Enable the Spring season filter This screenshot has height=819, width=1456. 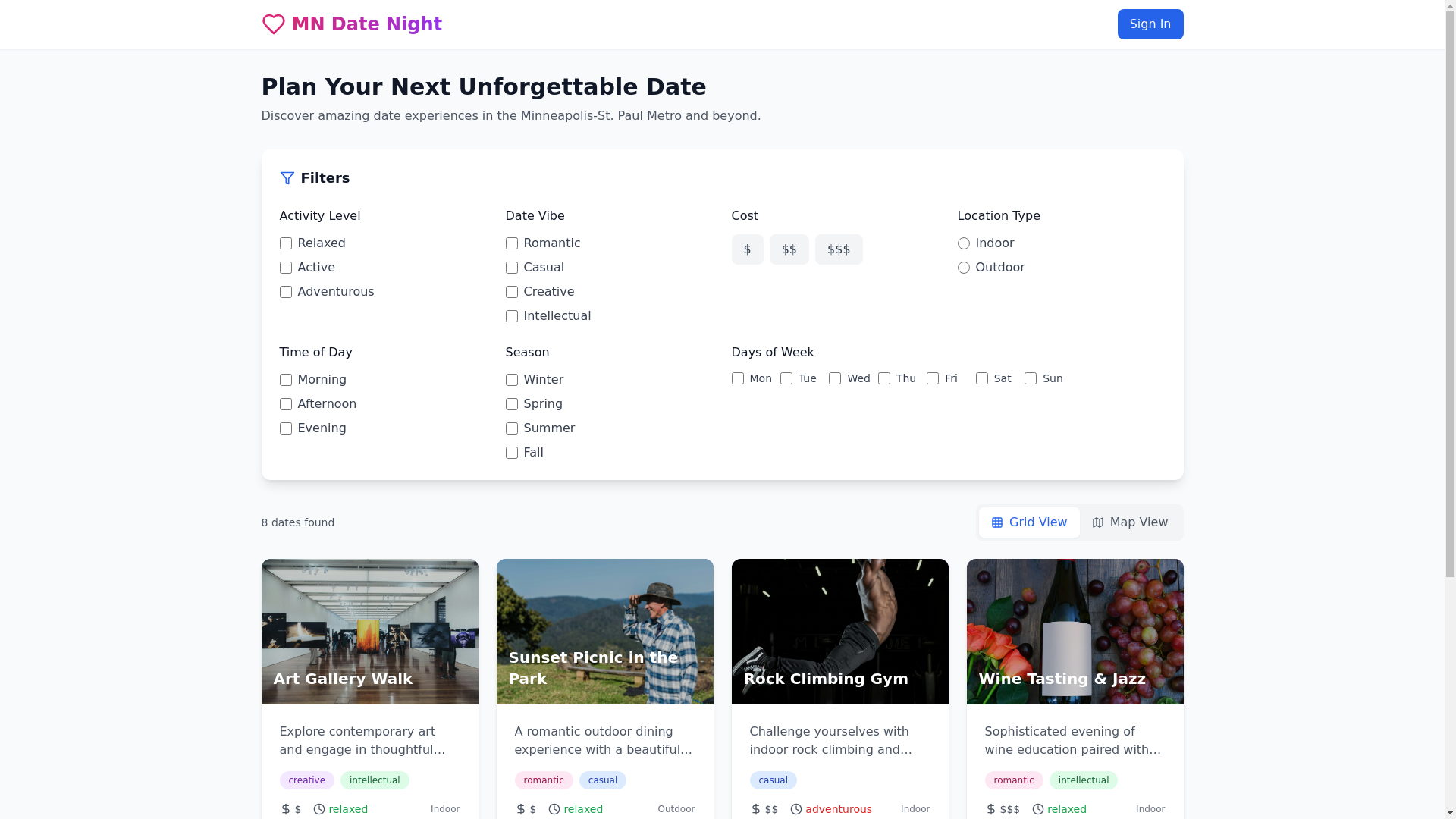[512, 404]
